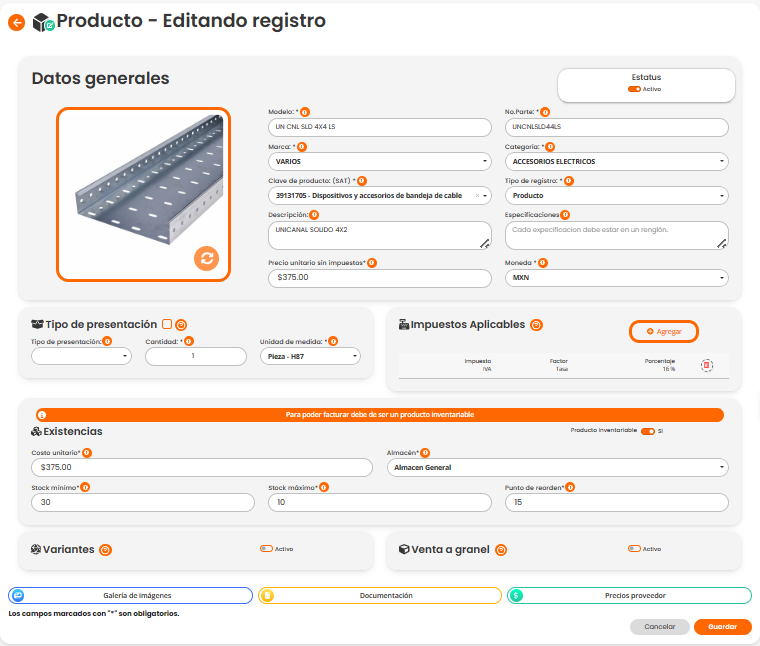Switch to Precios proveedor tab
Image resolution: width=760 pixels, height=646 pixels.
point(629,595)
